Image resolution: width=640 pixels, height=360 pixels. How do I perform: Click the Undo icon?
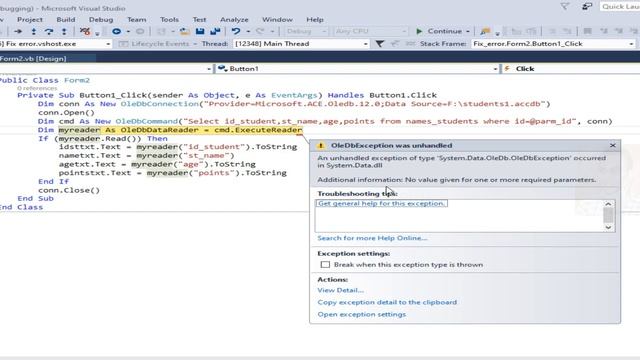[236, 31]
